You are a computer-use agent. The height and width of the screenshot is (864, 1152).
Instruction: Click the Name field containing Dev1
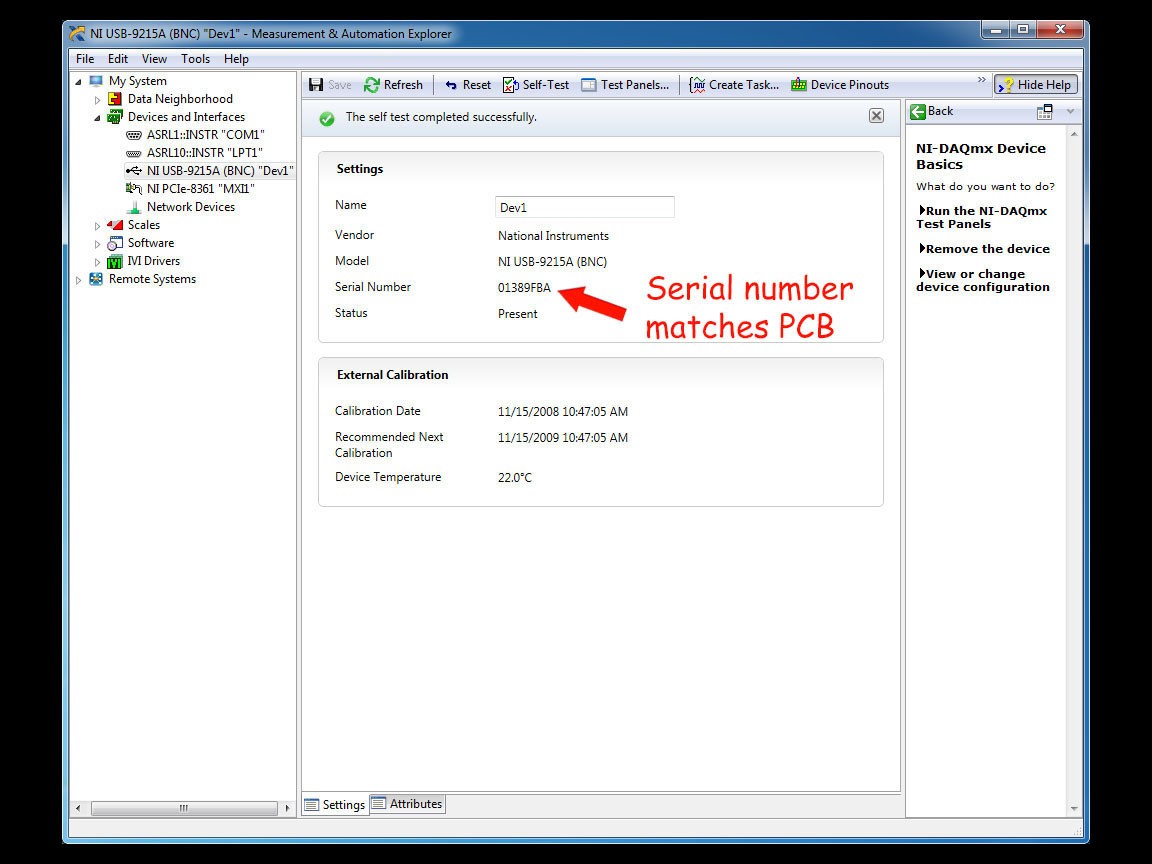(585, 207)
